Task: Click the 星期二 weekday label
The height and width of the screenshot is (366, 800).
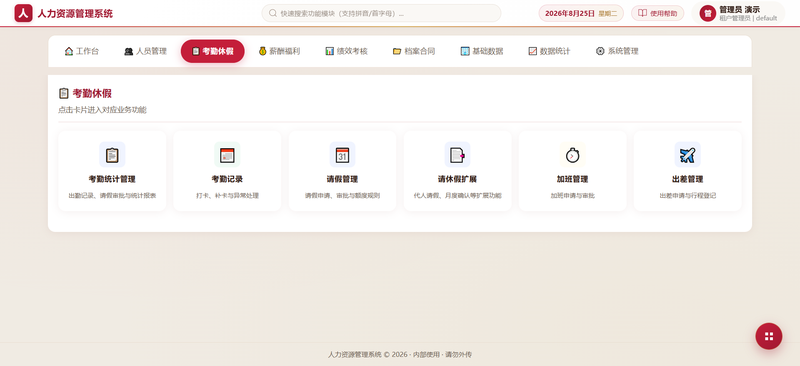Action: click(608, 14)
